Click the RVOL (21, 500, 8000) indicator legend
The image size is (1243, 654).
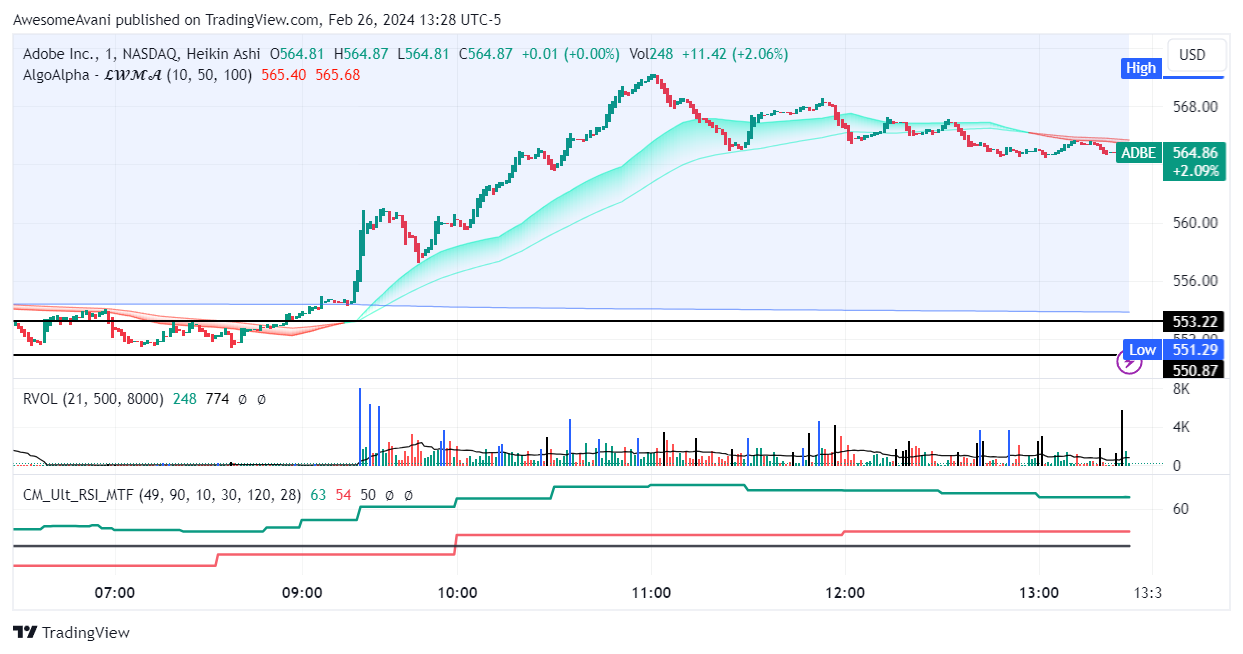point(93,398)
